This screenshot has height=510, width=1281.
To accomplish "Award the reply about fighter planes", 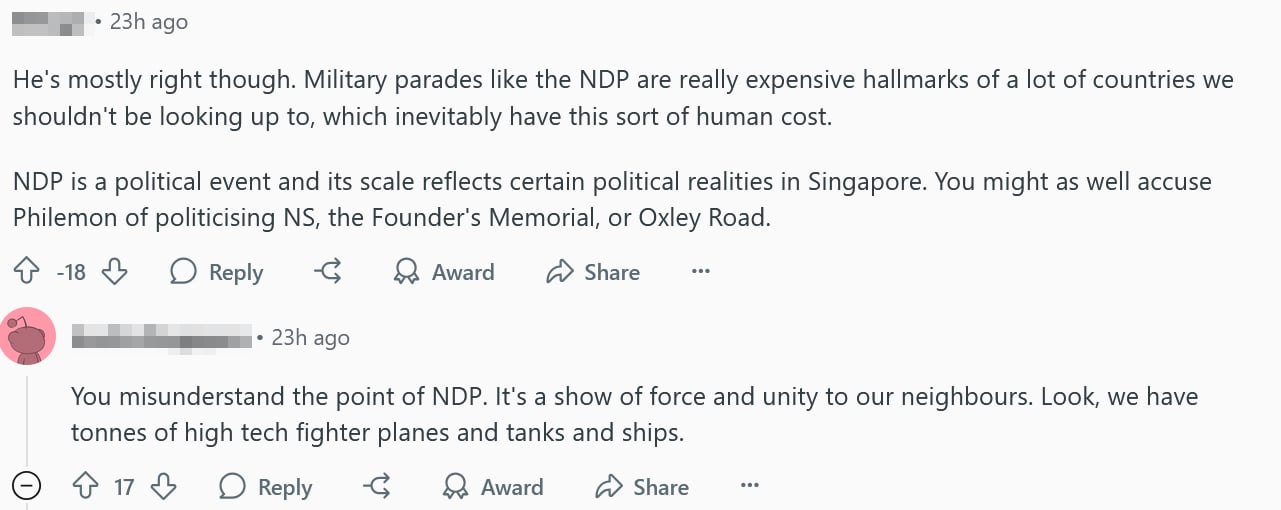I will click(x=493, y=487).
